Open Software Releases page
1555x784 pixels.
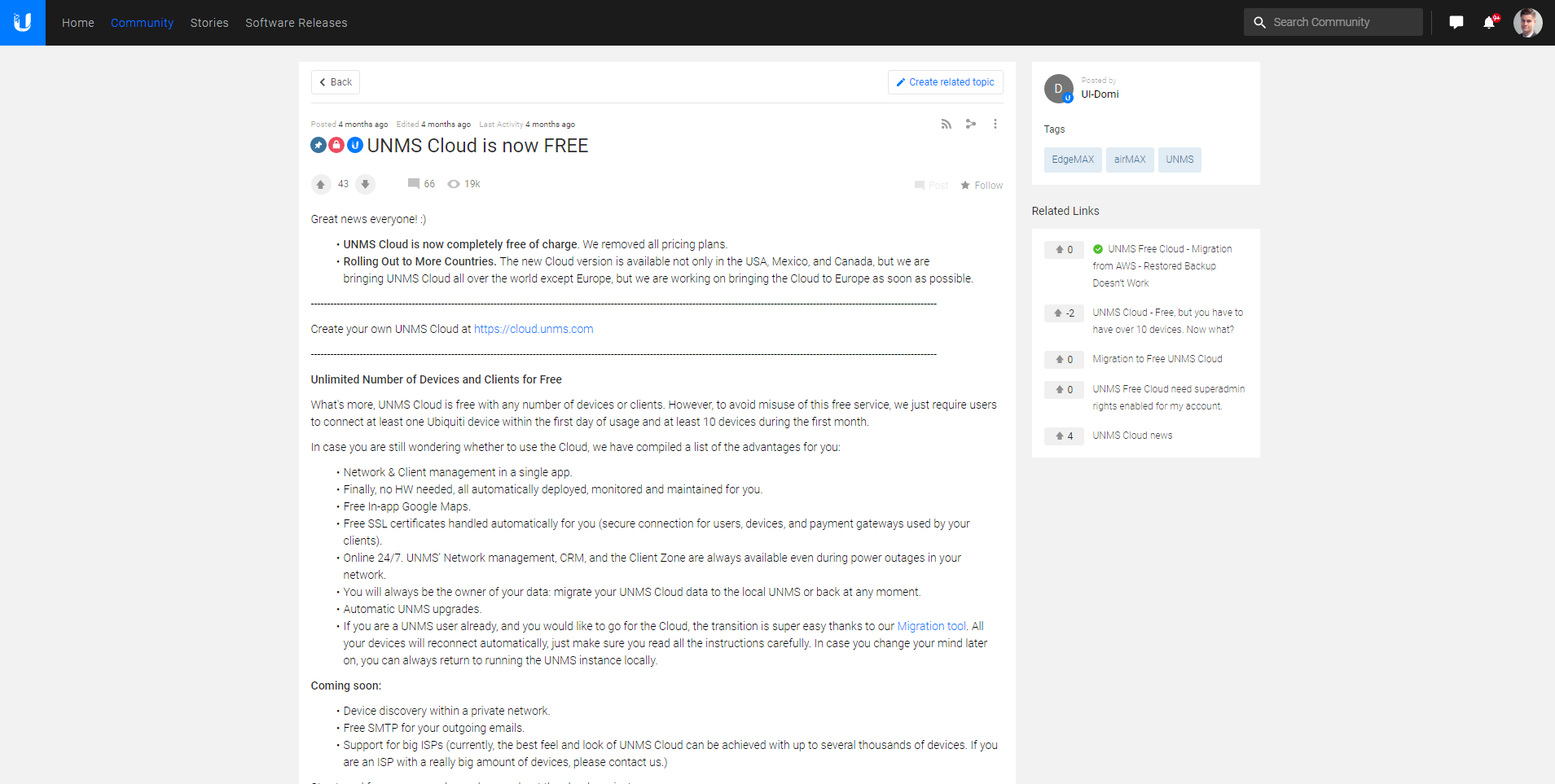point(297,23)
